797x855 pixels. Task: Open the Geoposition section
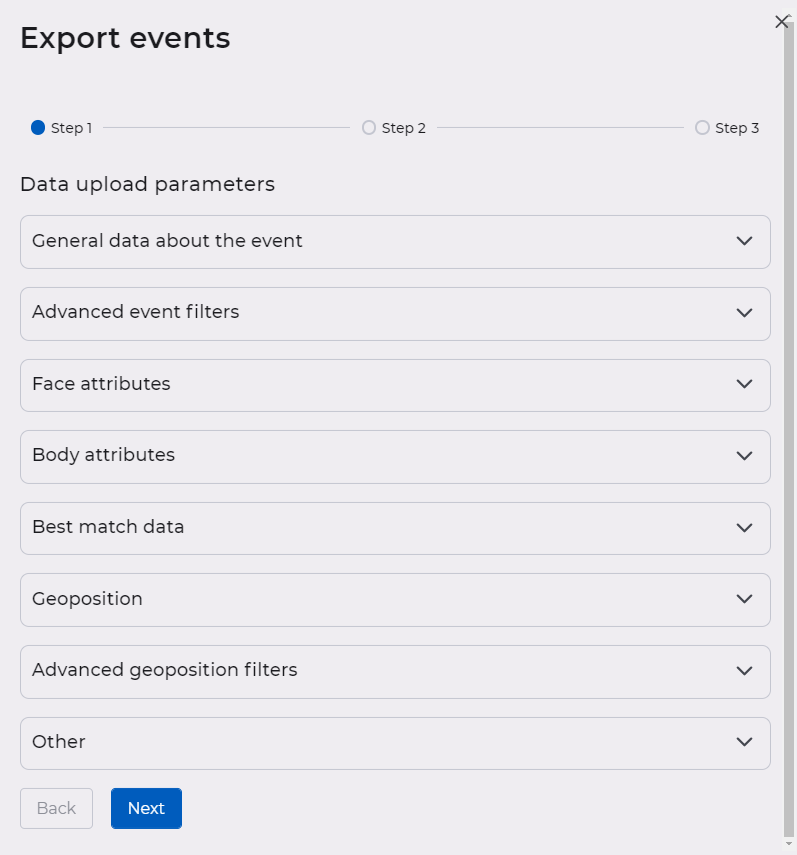tap(396, 599)
